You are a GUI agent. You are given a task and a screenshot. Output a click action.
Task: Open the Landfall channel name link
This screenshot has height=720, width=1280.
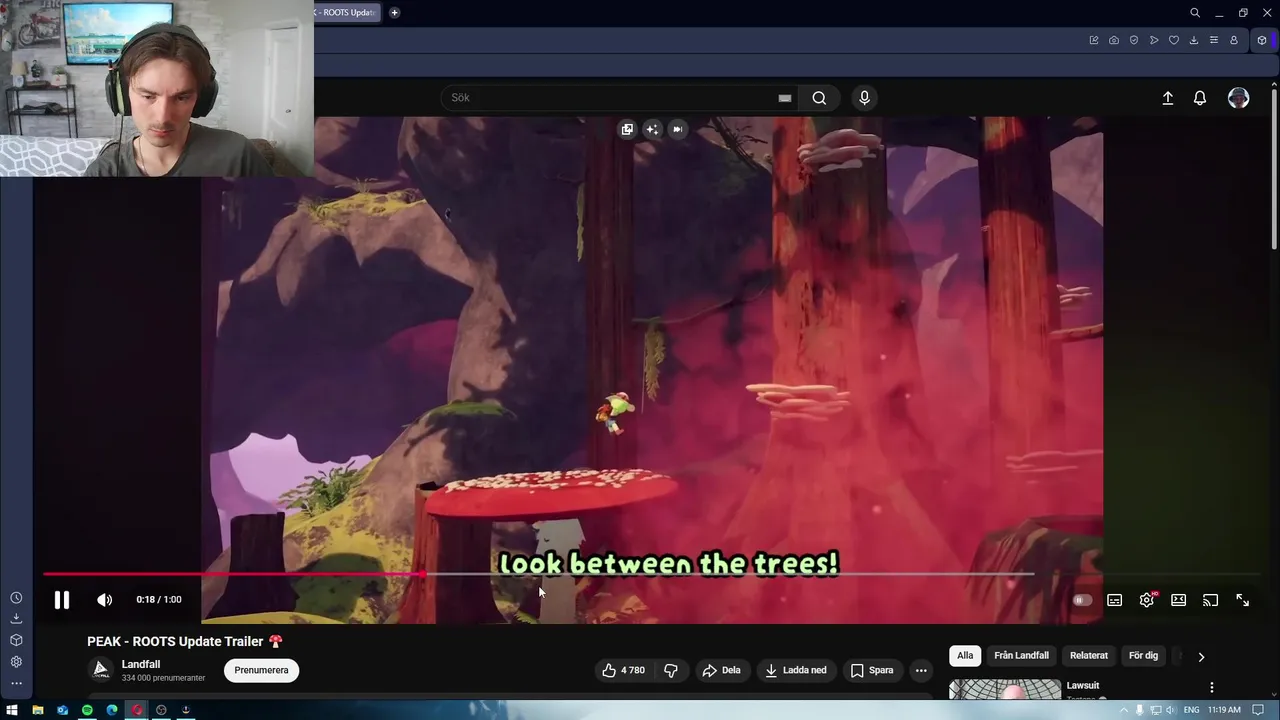pyautogui.click(x=141, y=664)
